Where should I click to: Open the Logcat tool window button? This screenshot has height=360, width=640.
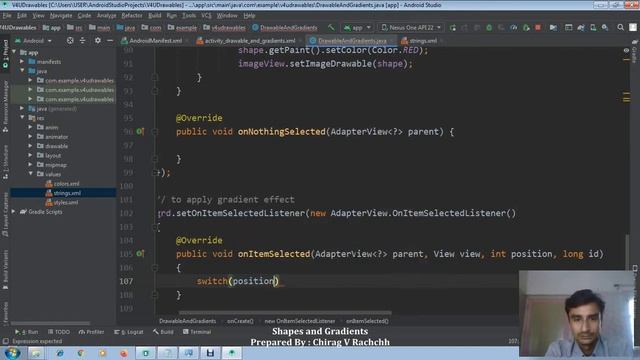[x=129, y=332]
